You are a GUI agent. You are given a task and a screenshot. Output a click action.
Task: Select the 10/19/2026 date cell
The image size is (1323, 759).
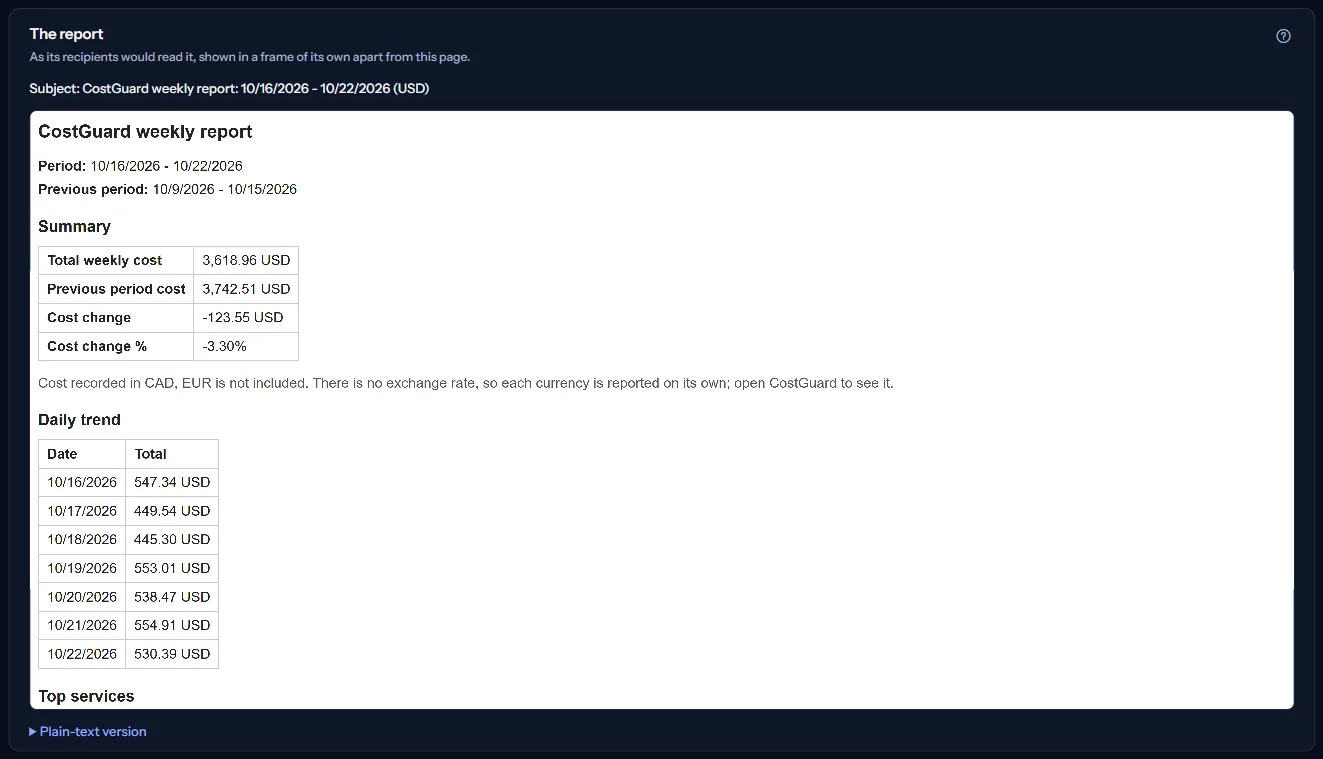click(x=82, y=568)
